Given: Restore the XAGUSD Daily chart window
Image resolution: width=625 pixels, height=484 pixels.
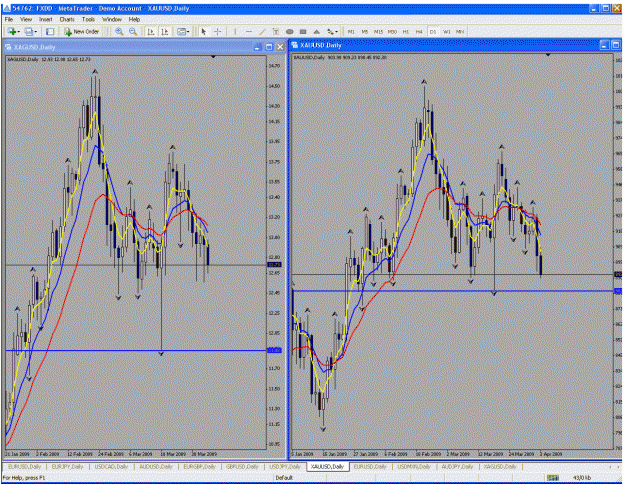Looking at the screenshot, I should pyautogui.click(x=269, y=47).
